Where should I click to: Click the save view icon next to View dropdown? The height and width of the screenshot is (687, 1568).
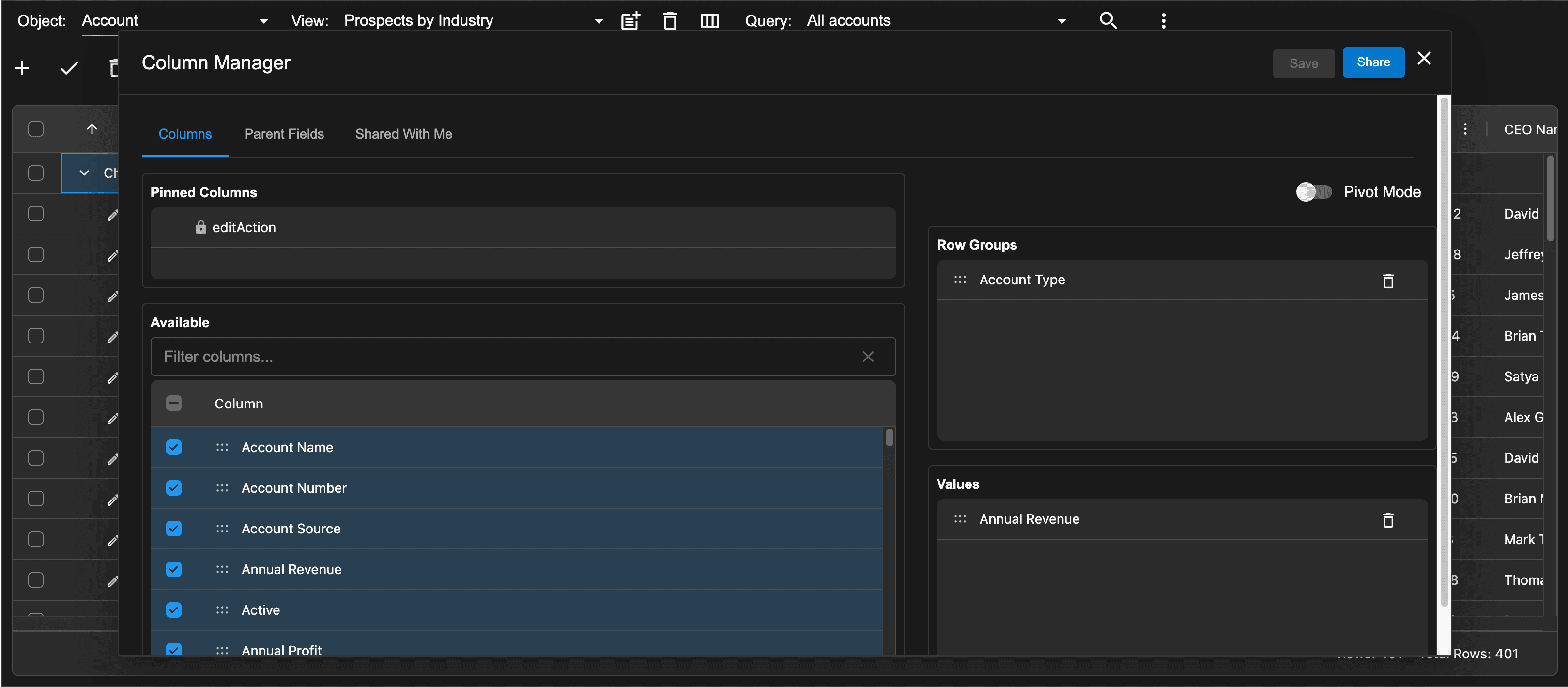[x=630, y=21]
